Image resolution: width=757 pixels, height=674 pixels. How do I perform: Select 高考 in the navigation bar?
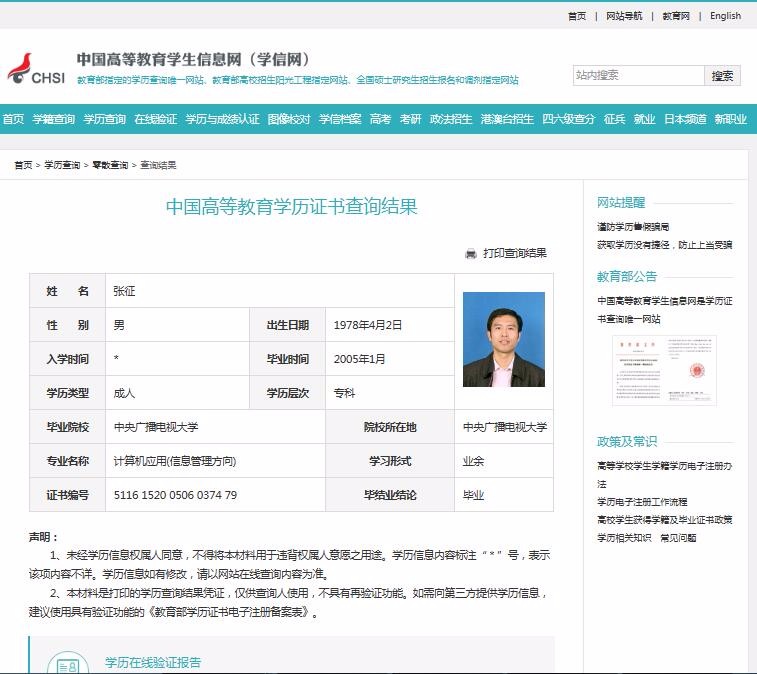point(380,119)
